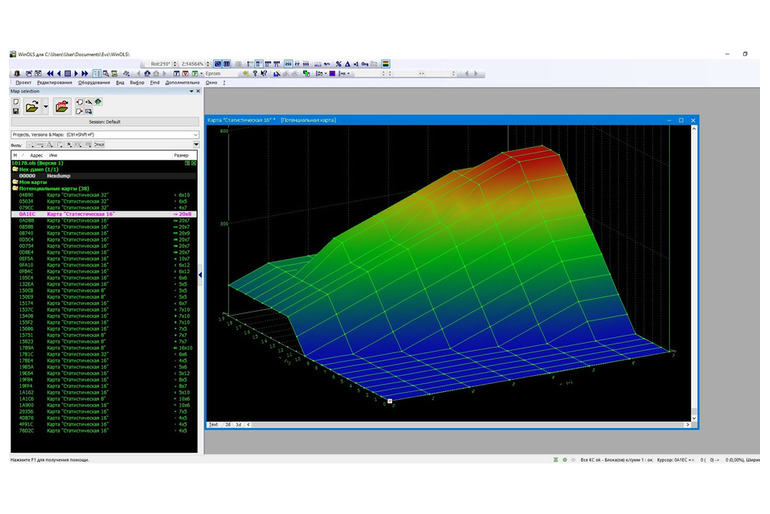Select the 1017B.ols (Версия 1) project row
The image size is (770, 514).
pyautogui.click(x=104, y=163)
